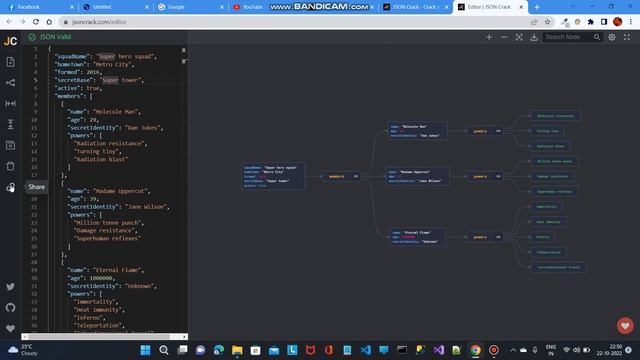Reload the page with refresh button
The height and width of the screenshot is (360, 640).
(36, 22)
